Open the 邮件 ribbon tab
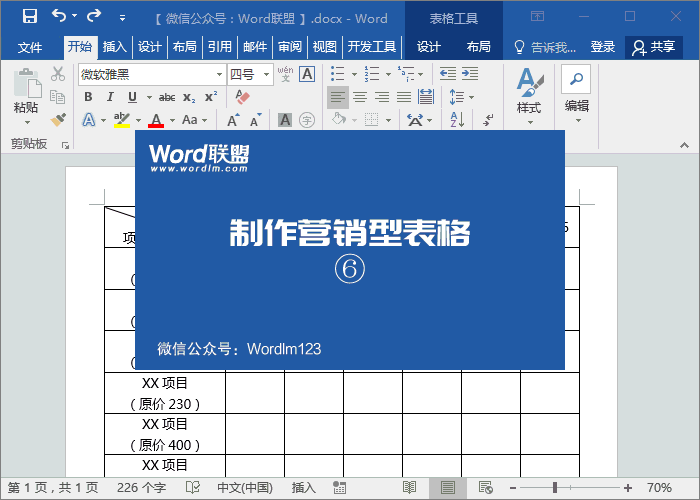 pos(255,46)
